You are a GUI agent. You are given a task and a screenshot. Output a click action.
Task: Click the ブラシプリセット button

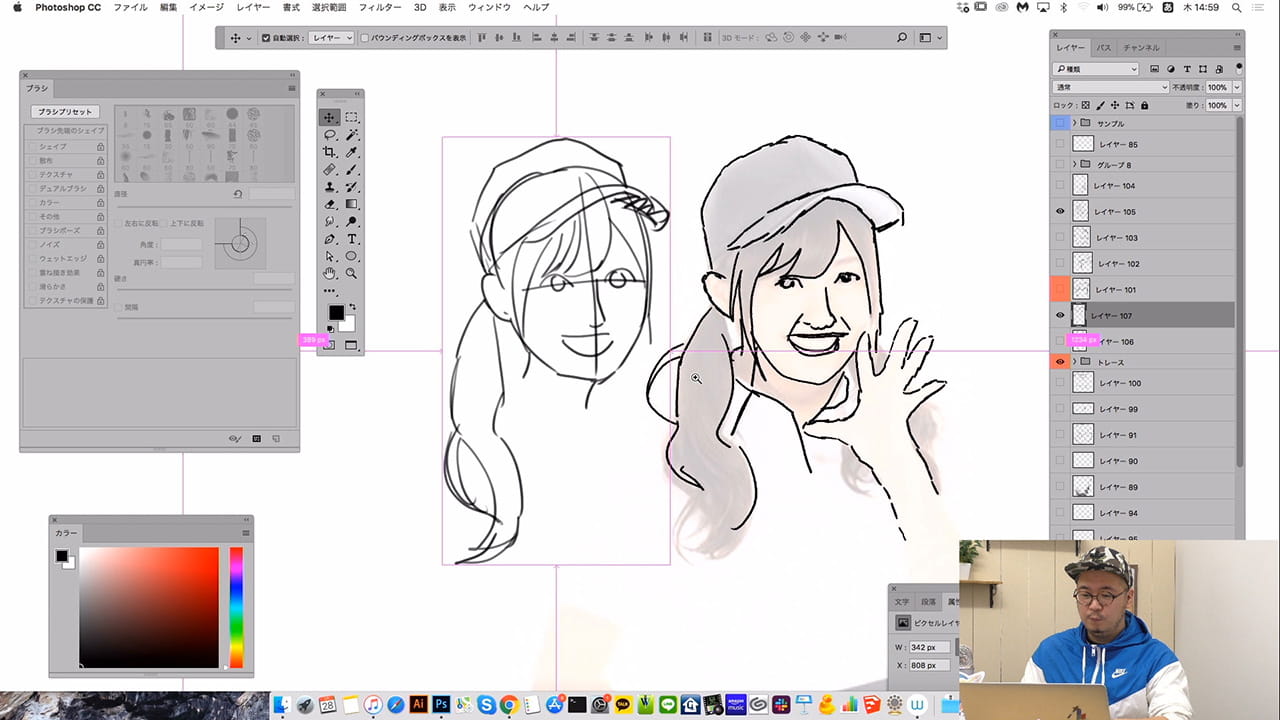pos(66,112)
